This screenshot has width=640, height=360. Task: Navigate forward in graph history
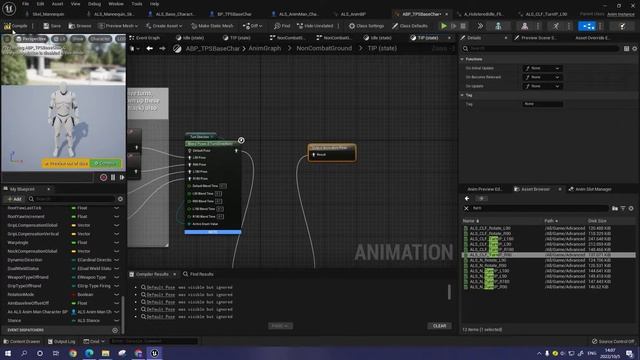coord(162,49)
